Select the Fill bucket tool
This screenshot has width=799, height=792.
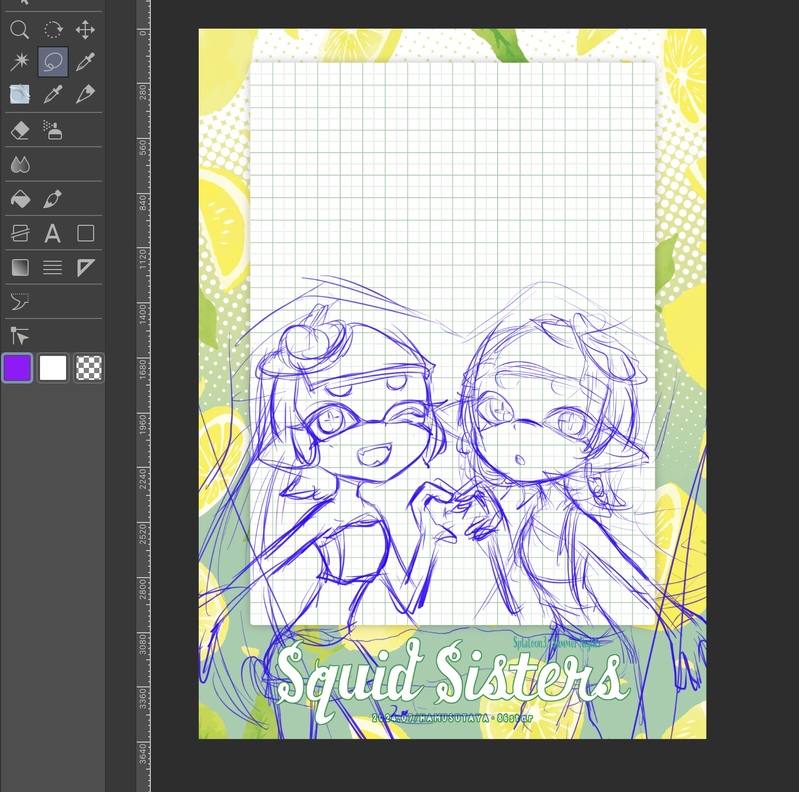[19, 199]
